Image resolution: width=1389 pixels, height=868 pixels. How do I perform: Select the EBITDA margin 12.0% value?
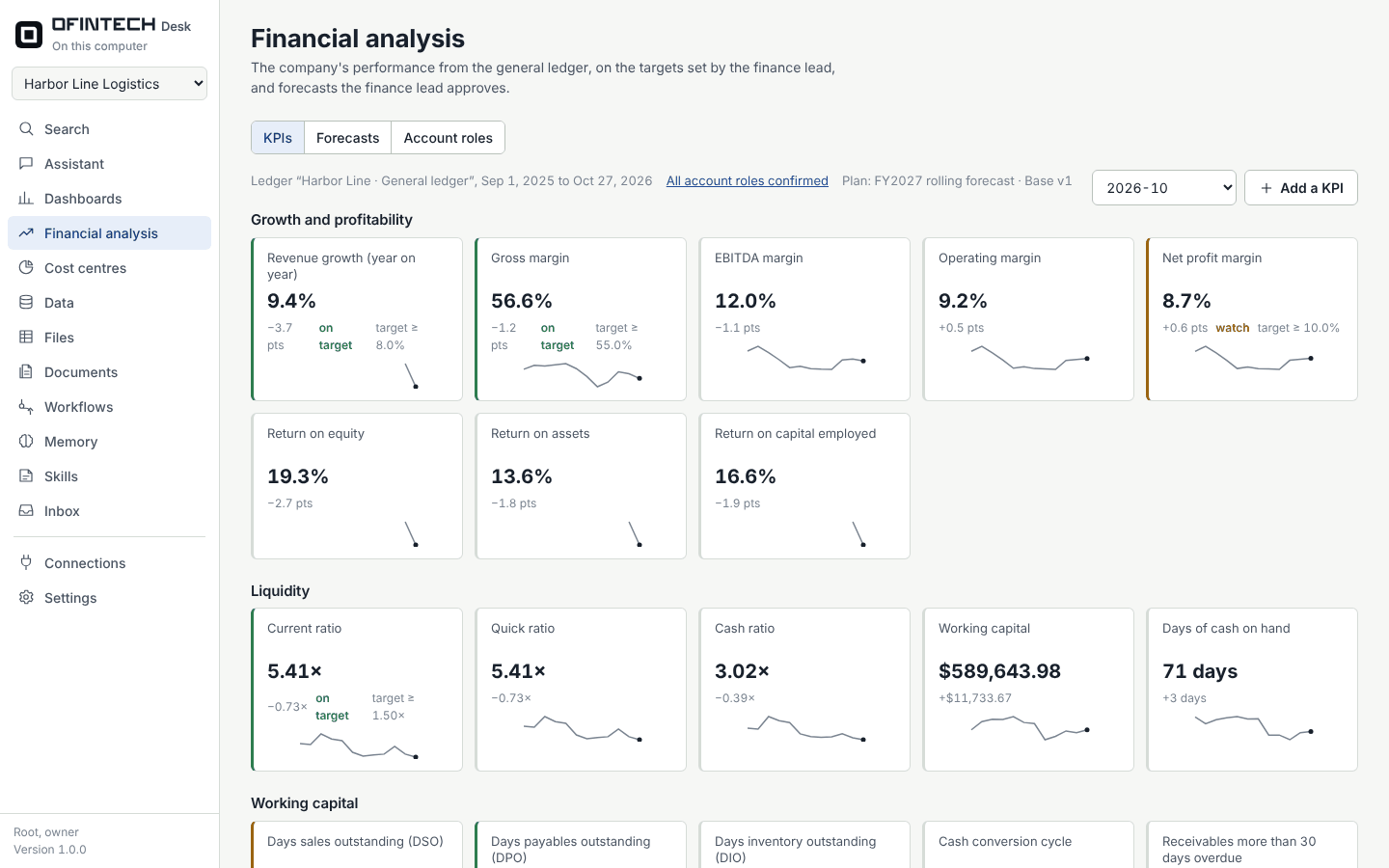746,301
